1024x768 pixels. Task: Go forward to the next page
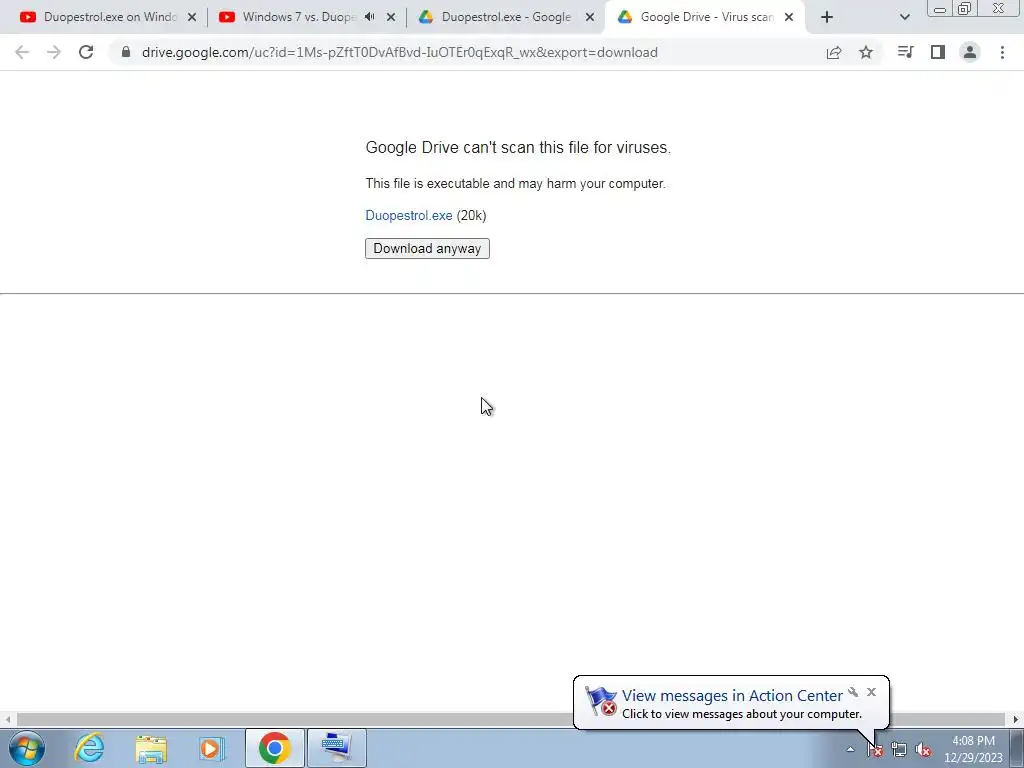[x=54, y=52]
